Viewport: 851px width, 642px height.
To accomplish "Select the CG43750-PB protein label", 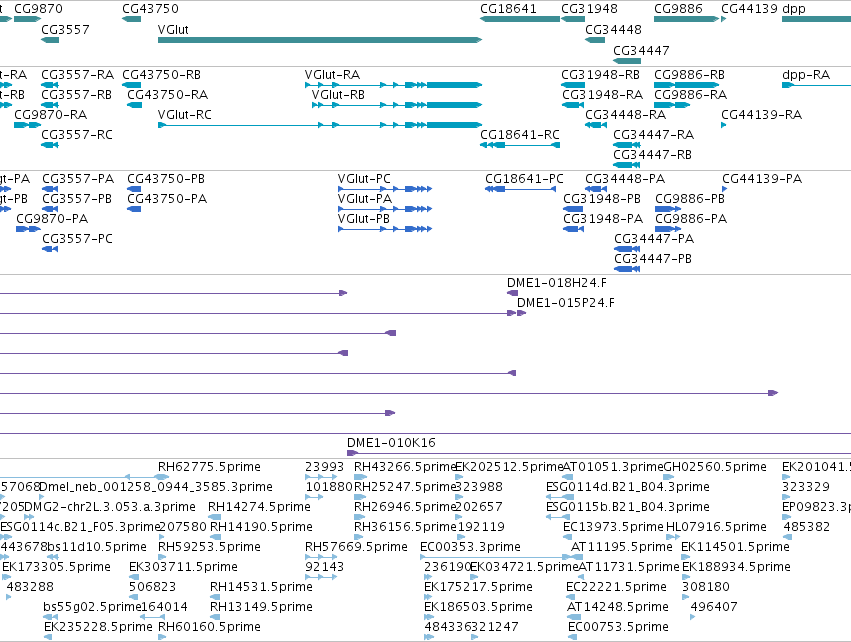I will (166, 179).
